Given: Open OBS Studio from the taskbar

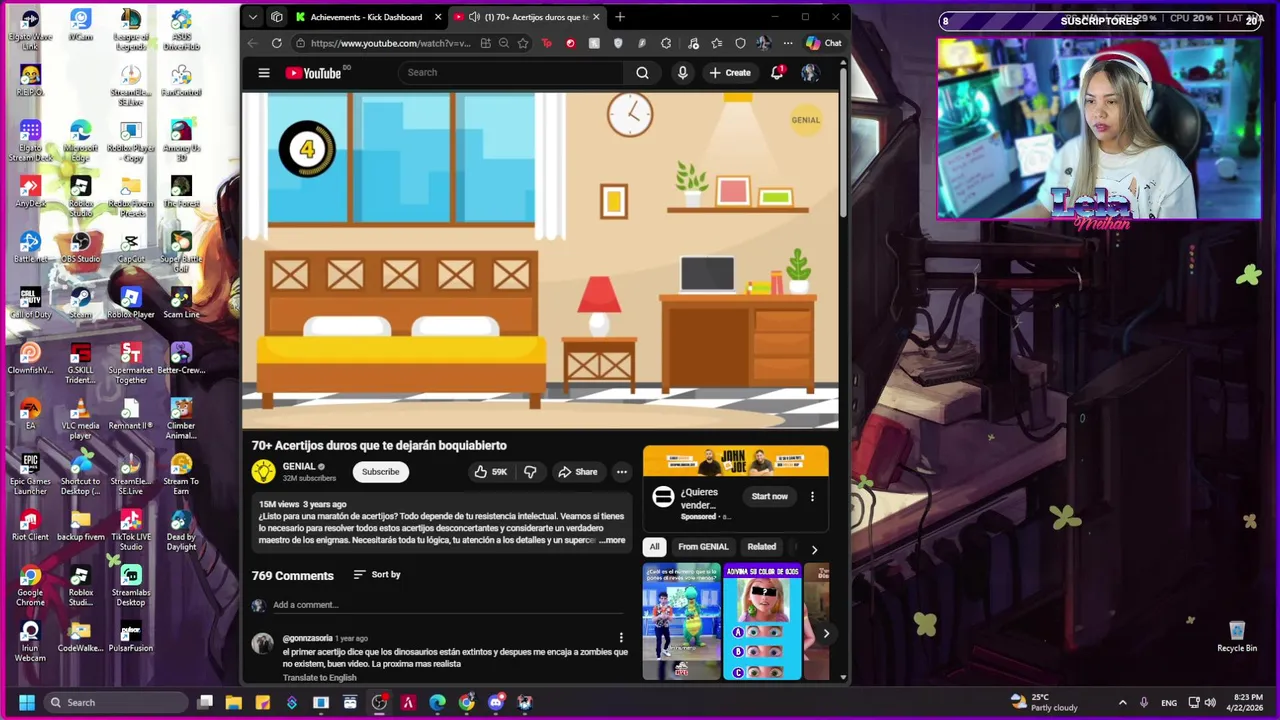Looking at the screenshot, I should click(x=379, y=702).
